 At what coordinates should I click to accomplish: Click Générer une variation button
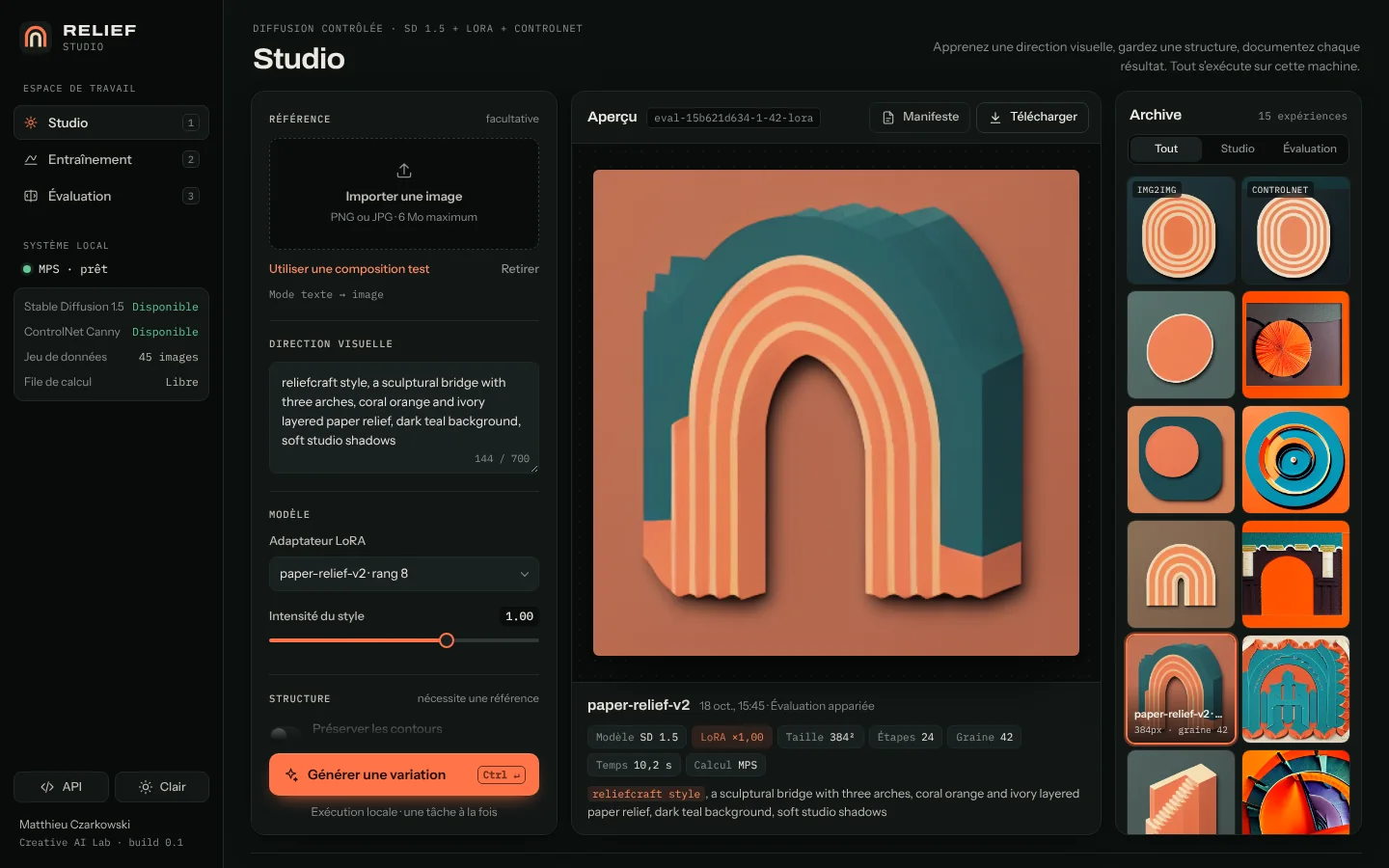point(404,774)
